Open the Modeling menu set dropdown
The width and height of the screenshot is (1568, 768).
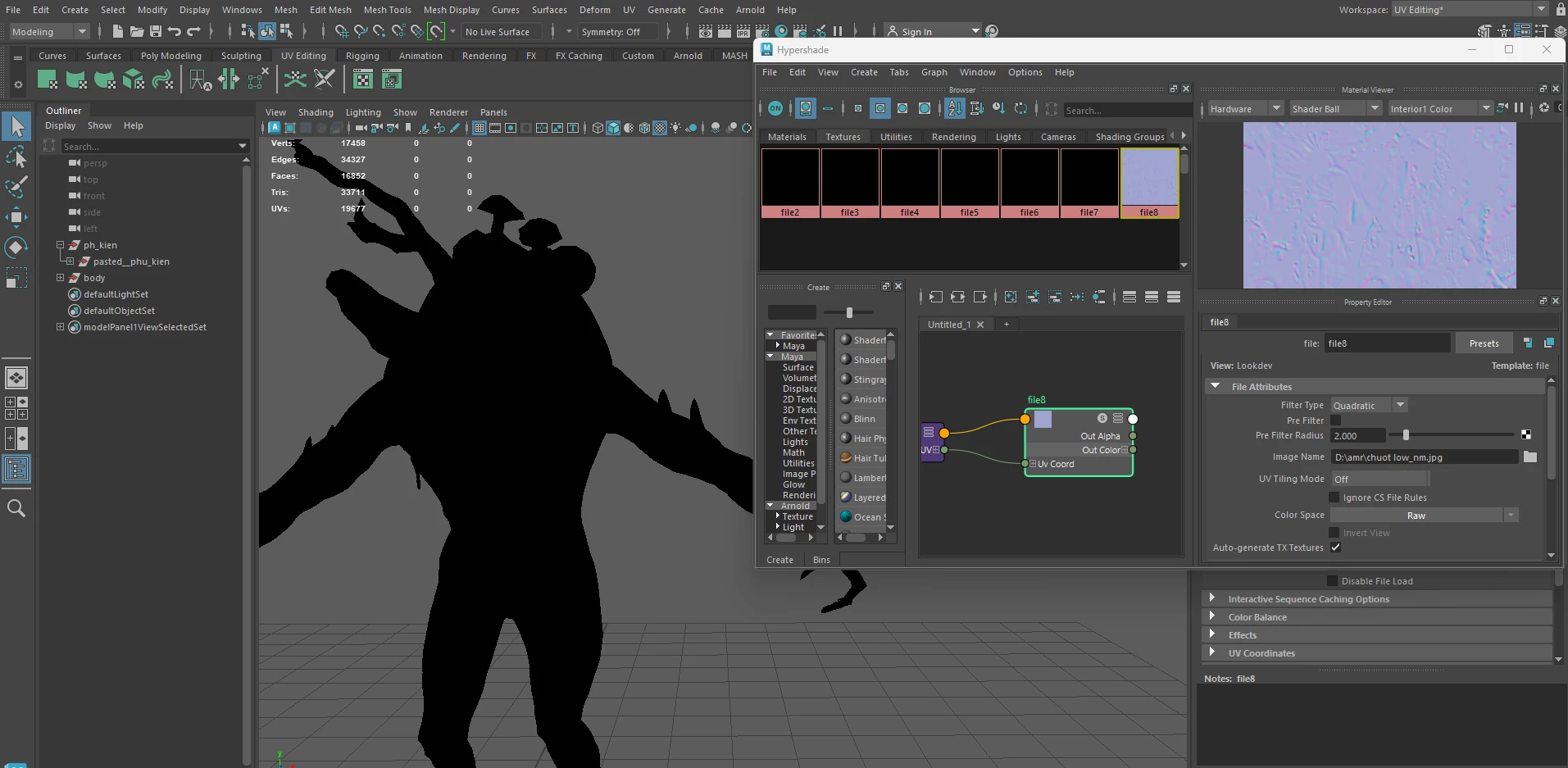click(x=49, y=32)
